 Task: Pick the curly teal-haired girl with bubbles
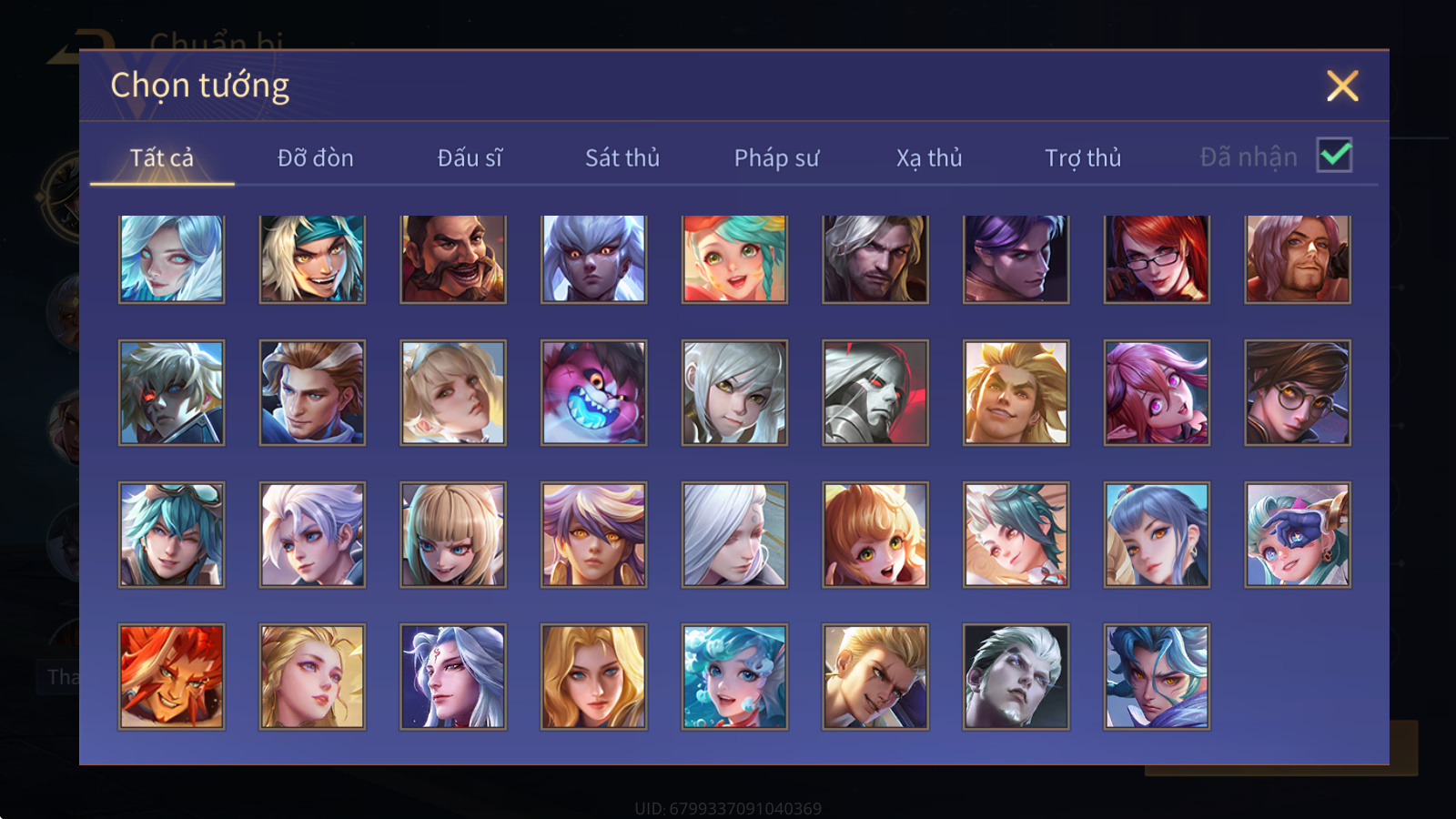pos(734,676)
